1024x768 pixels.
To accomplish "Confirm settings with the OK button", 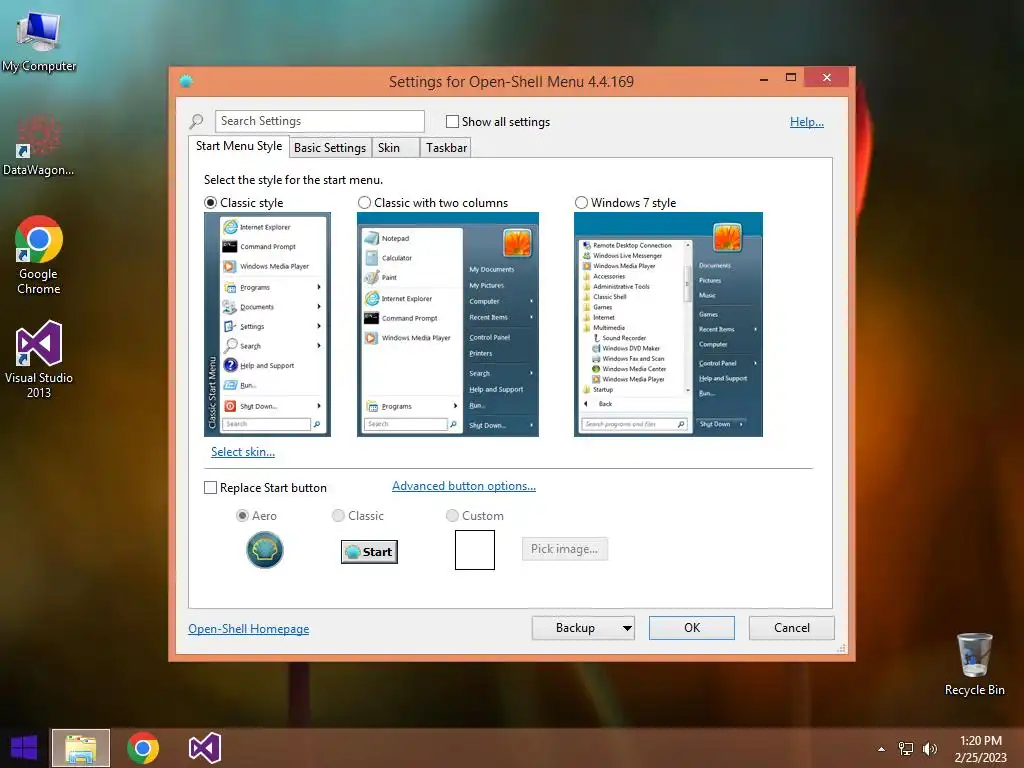I will point(692,628).
